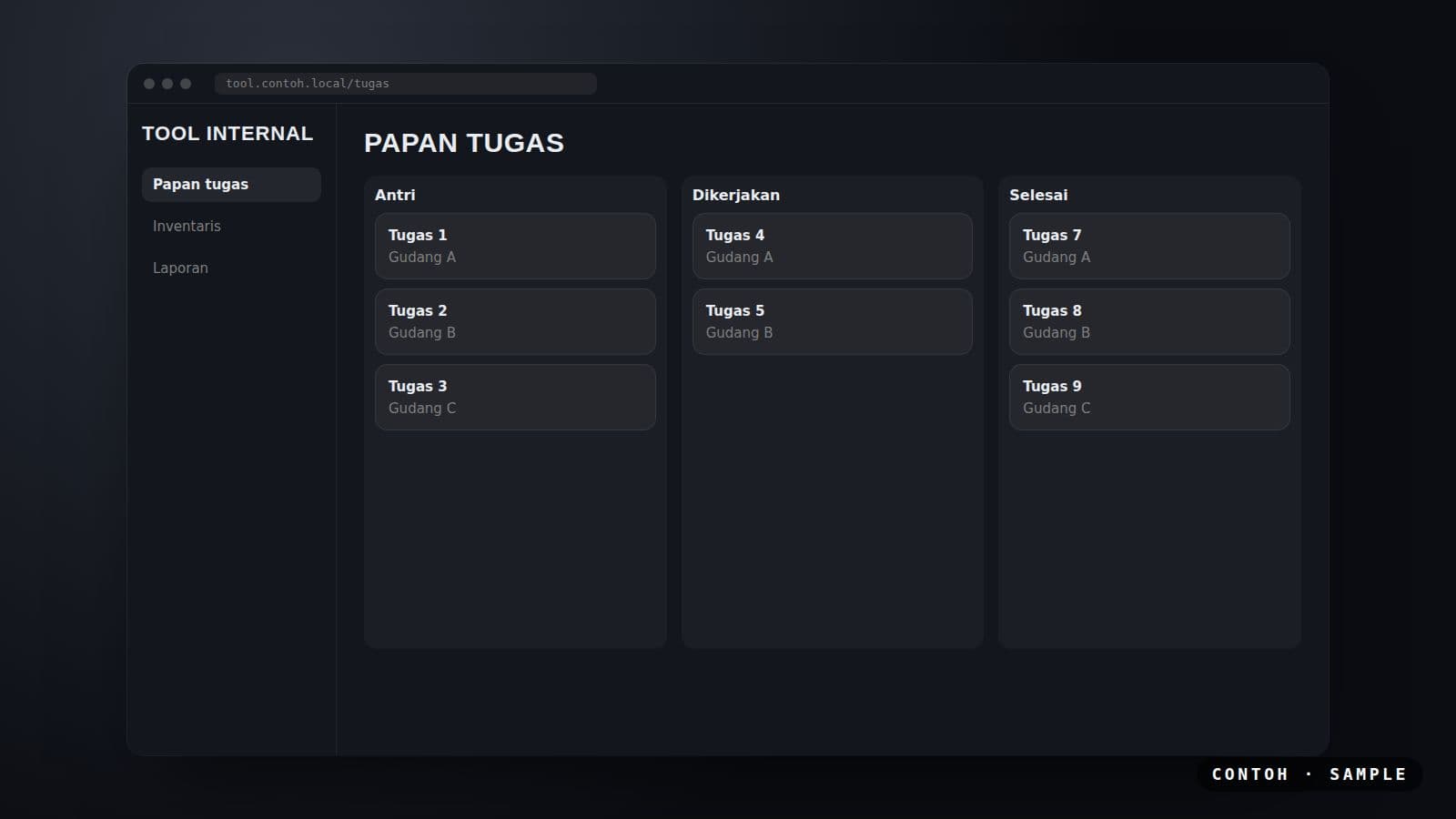This screenshot has height=819, width=1456.
Task: Click the address bar showing tool.contoh.local/tugas
Action: click(406, 84)
